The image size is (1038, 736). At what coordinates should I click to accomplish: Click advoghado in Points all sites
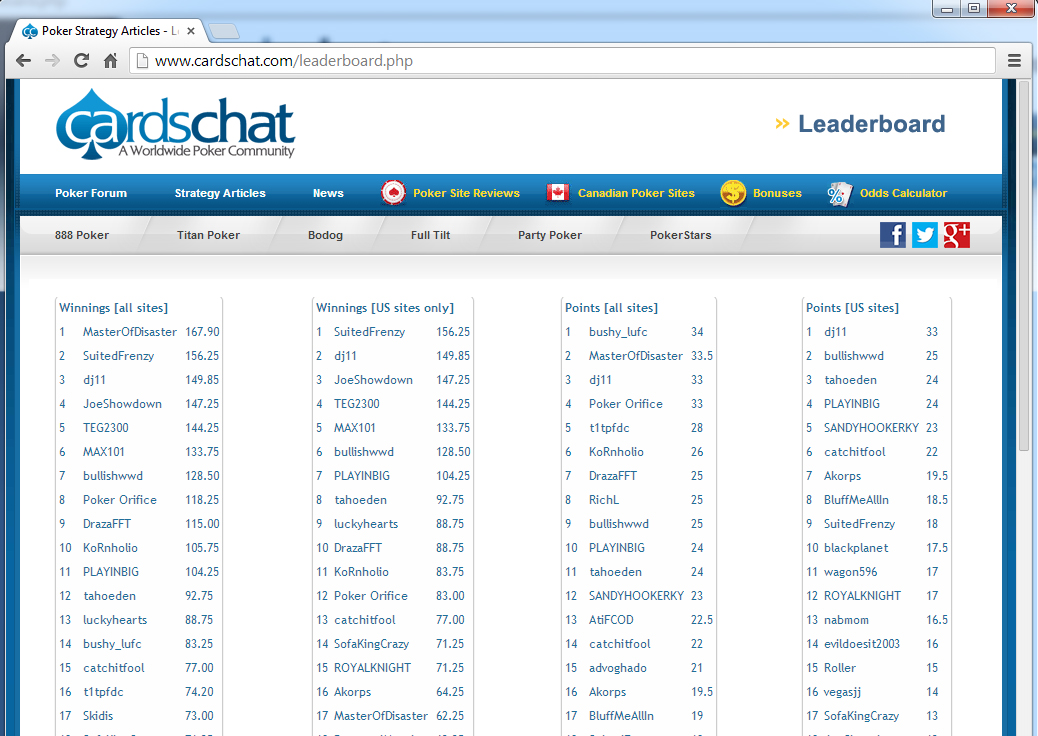coord(618,668)
